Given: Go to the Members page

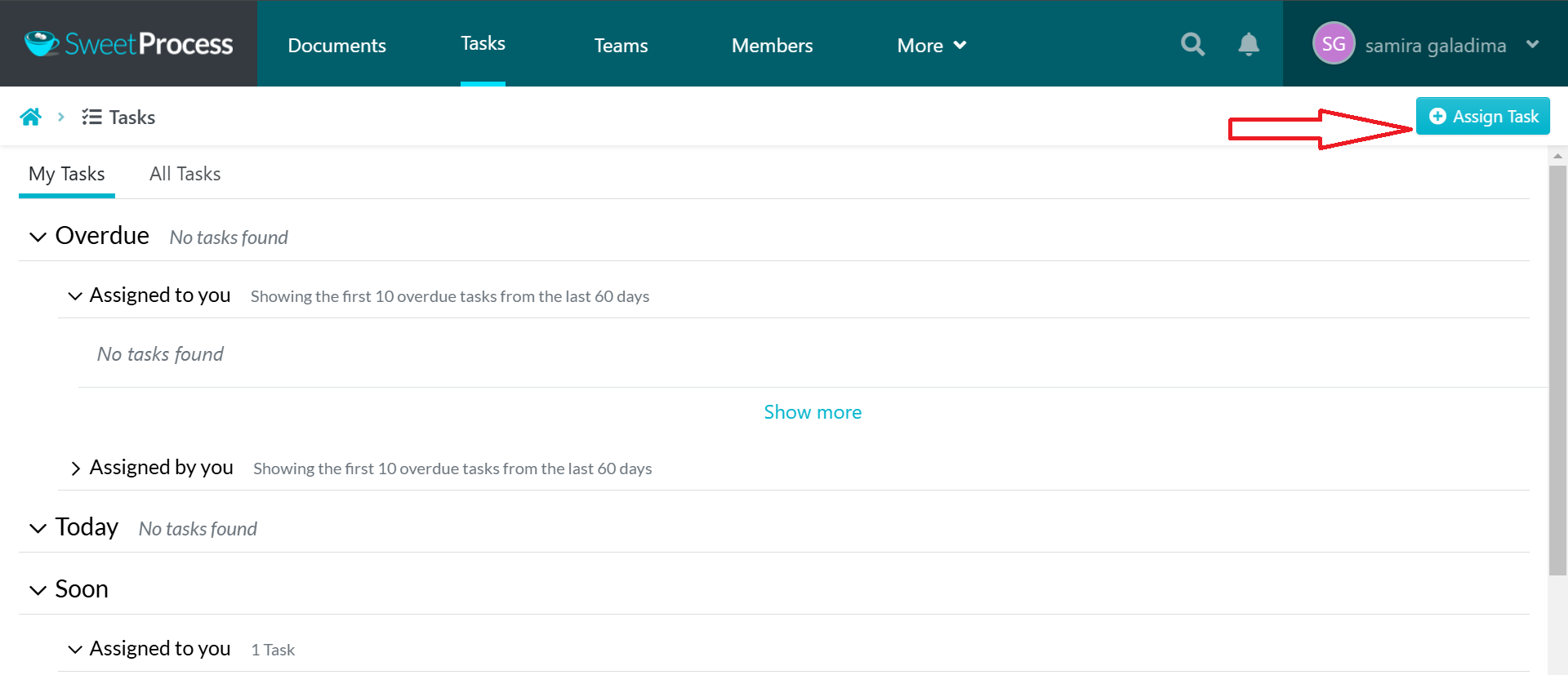Looking at the screenshot, I should [x=772, y=46].
